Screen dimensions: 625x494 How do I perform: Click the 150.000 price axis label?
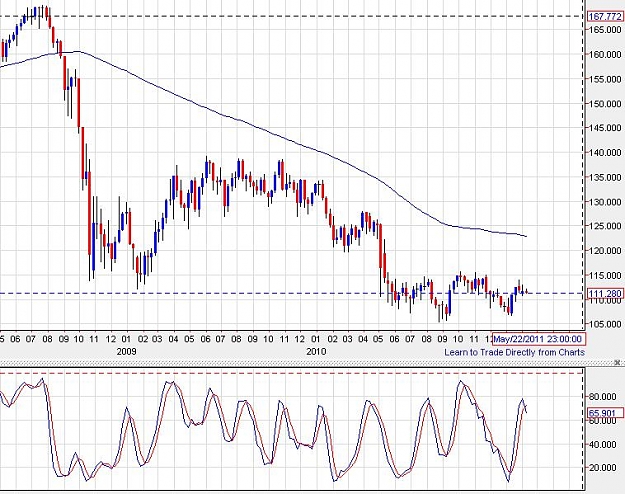click(605, 104)
